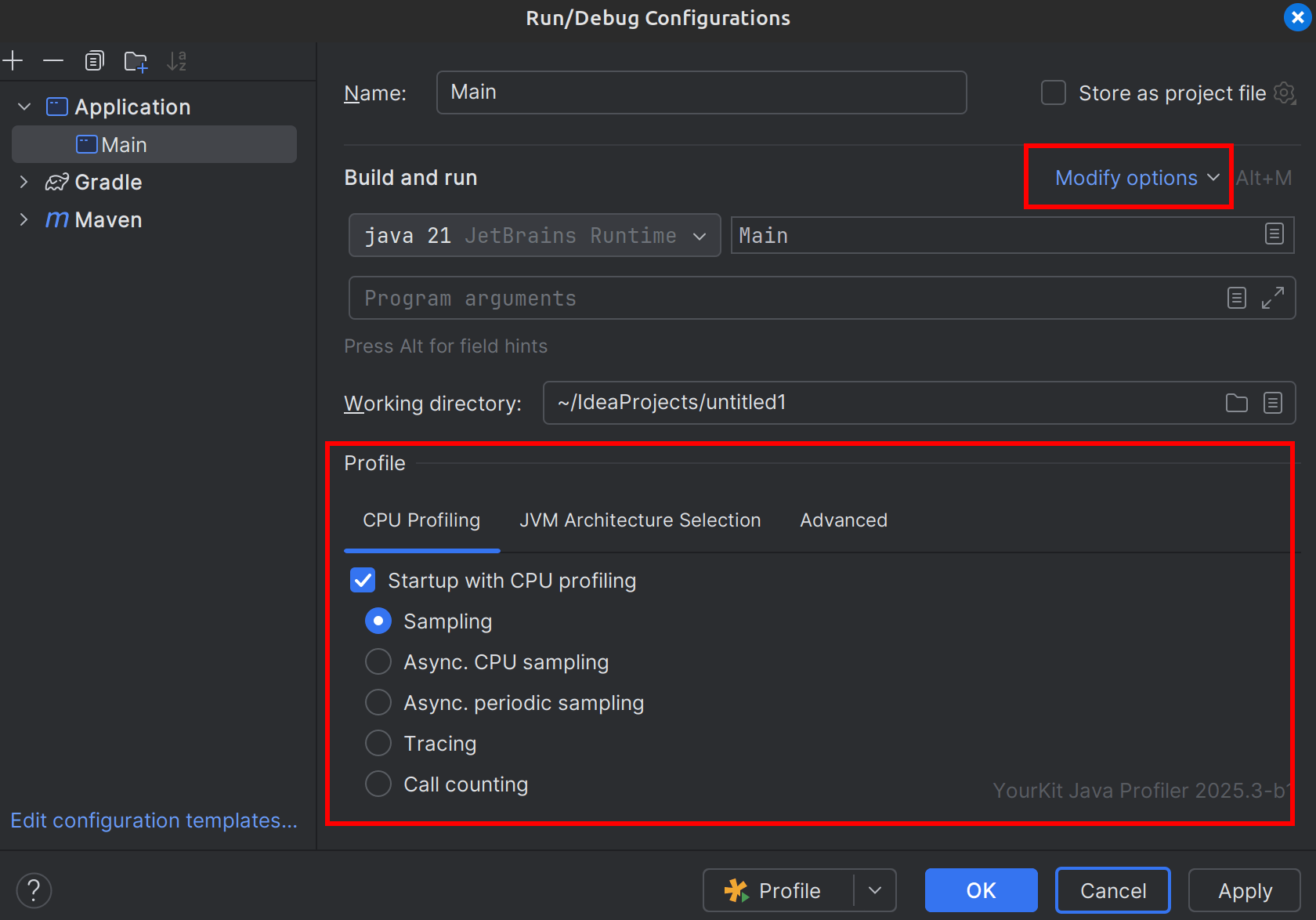The image size is (1316, 920).
Task: Open the Profile button dropdown arrow
Action: coord(875,890)
